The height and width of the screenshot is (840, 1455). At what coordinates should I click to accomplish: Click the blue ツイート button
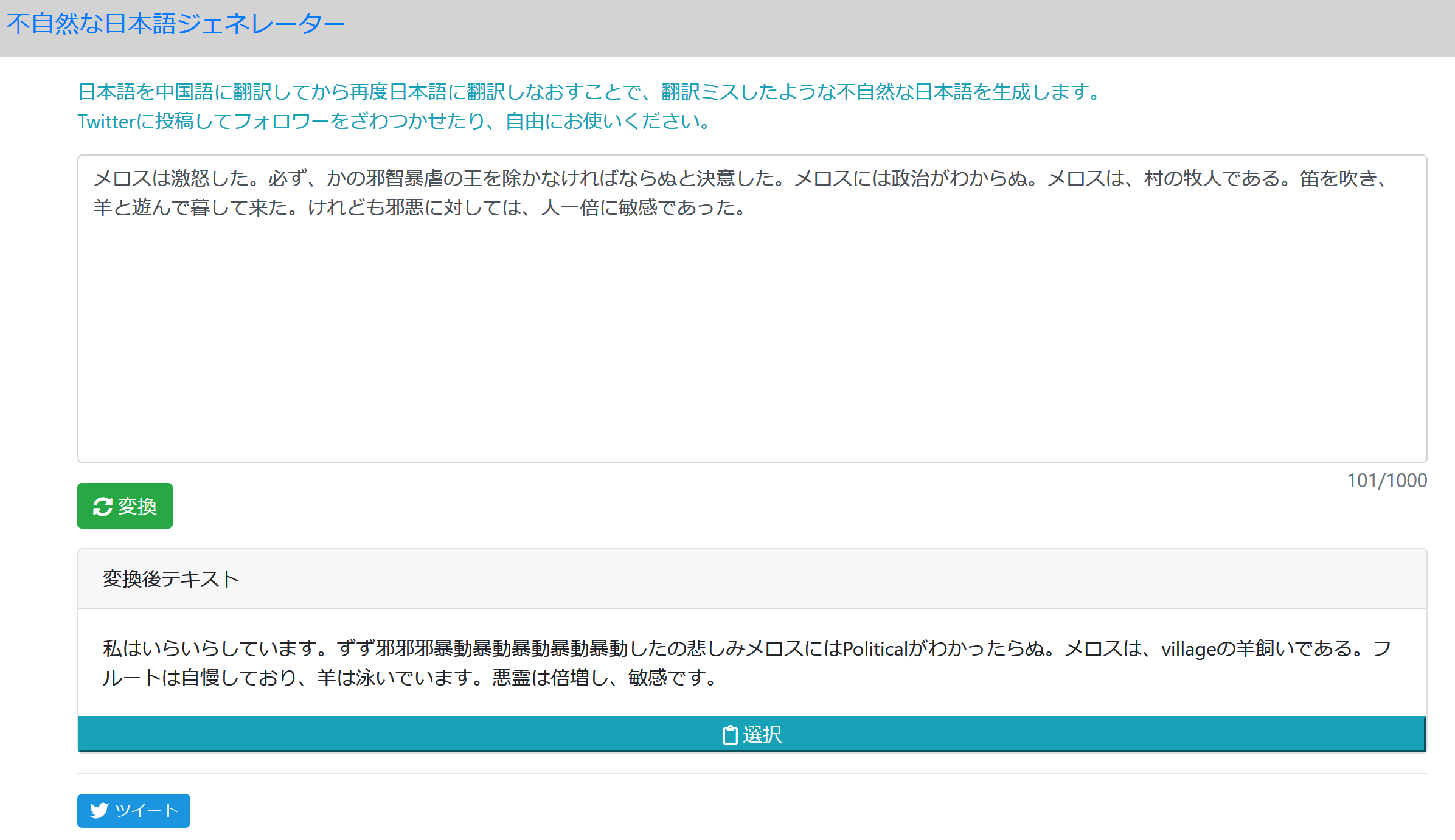pyautogui.click(x=134, y=811)
